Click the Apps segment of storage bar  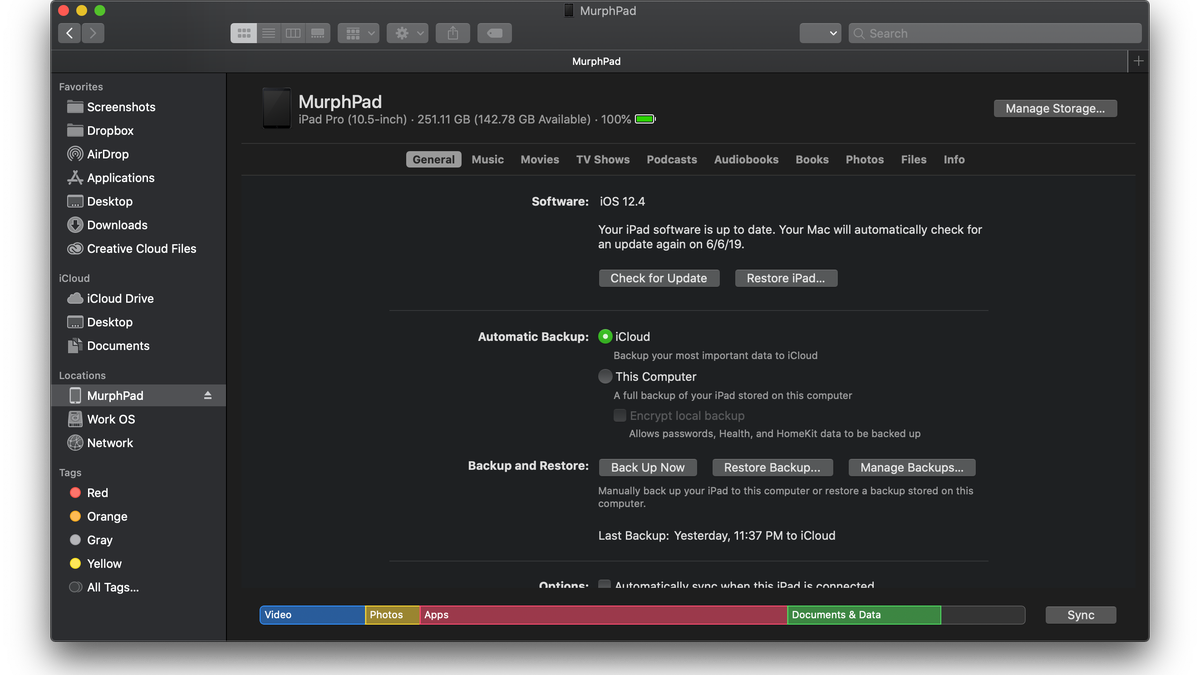point(604,615)
